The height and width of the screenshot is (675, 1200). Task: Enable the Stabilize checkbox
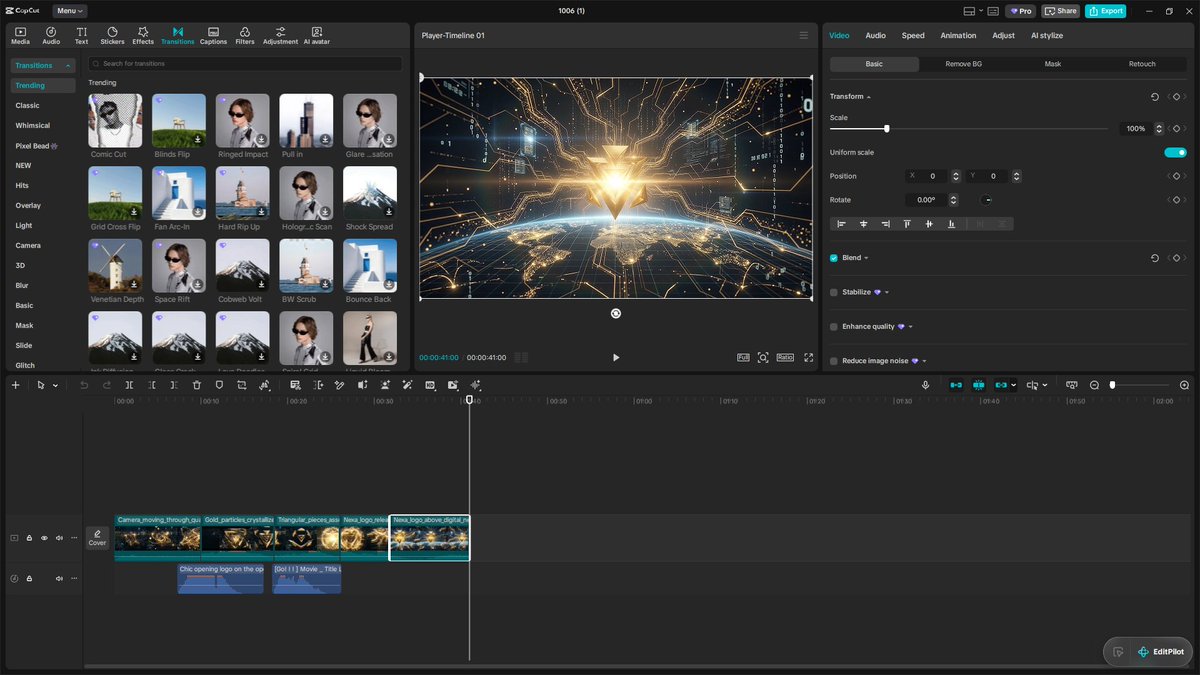[834, 292]
